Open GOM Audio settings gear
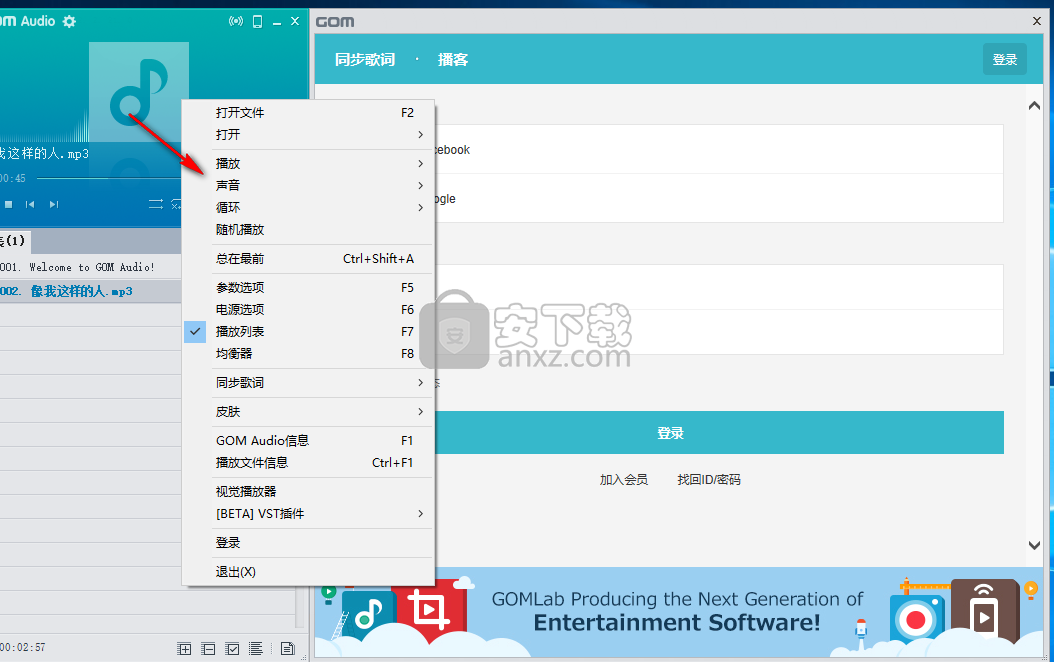Image resolution: width=1054 pixels, height=662 pixels. pyautogui.click(x=69, y=21)
